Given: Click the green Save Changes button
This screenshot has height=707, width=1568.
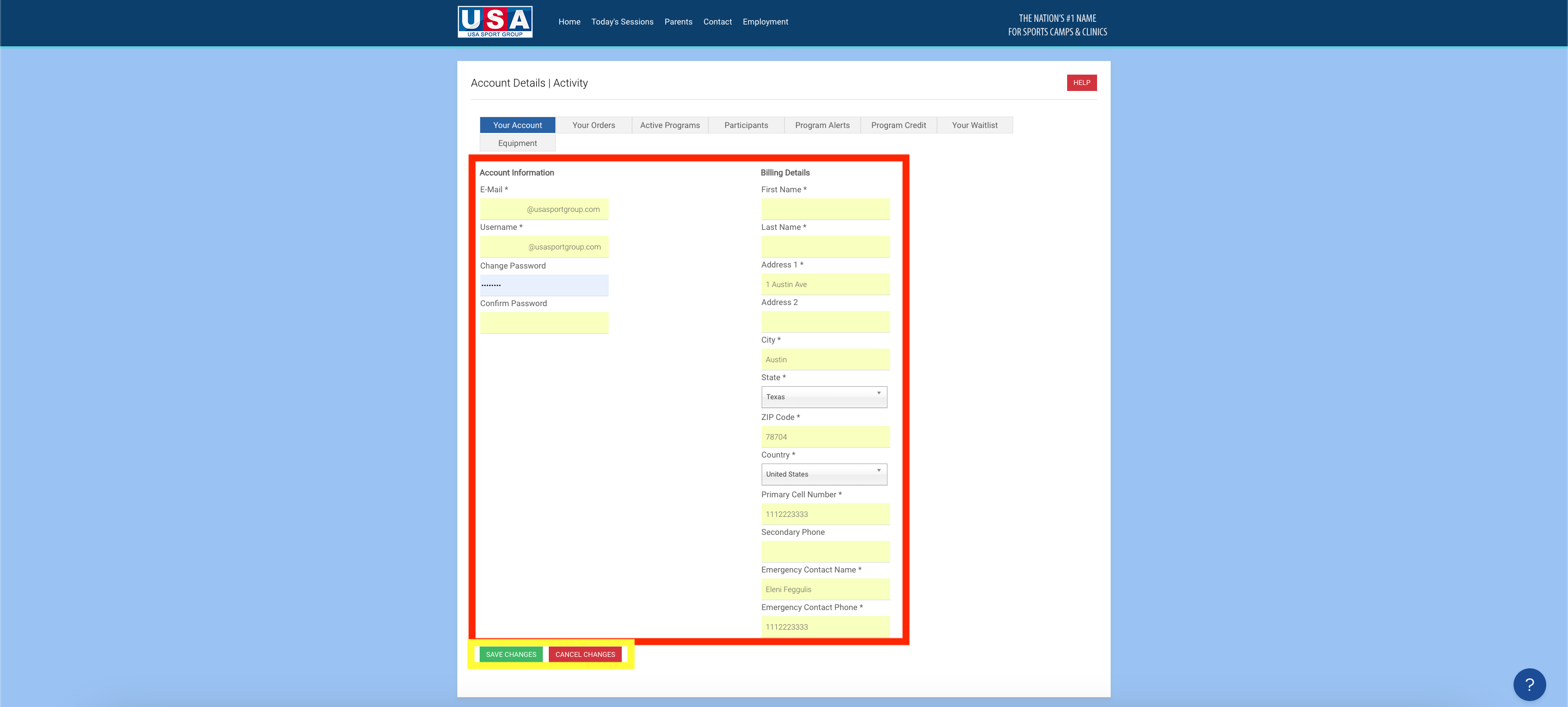Looking at the screenshot, I should [x=511, y=655].
